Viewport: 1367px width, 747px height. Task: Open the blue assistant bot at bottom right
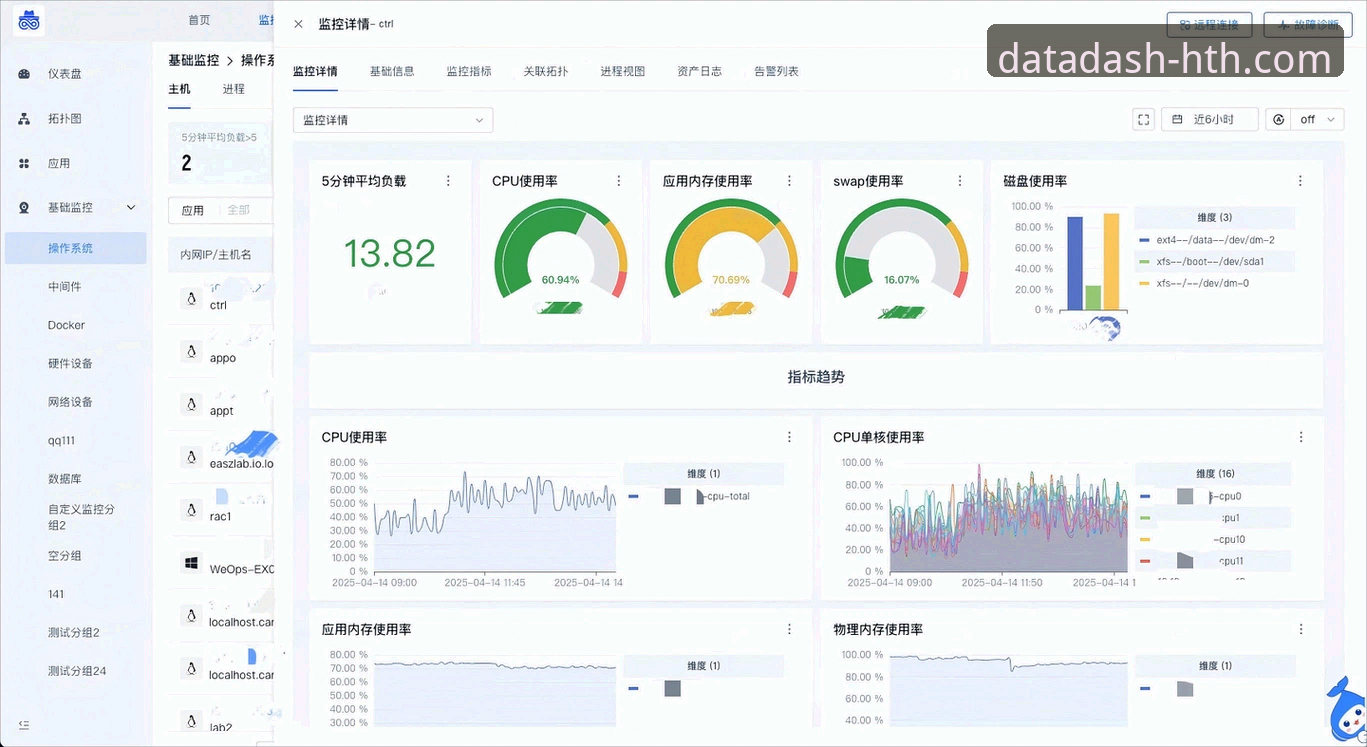tap(1345, 708)
